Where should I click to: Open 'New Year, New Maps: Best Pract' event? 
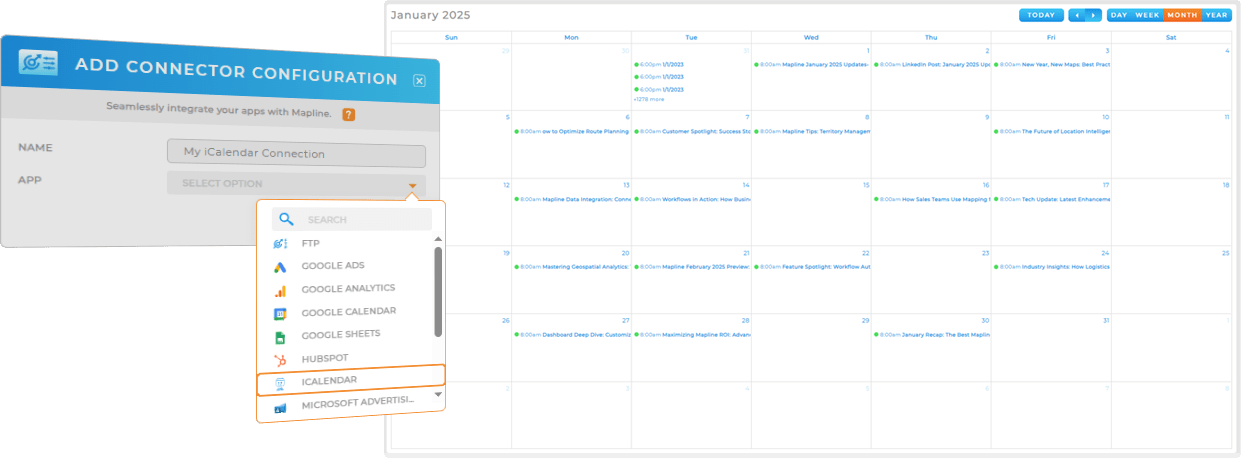pos(1051,64)
